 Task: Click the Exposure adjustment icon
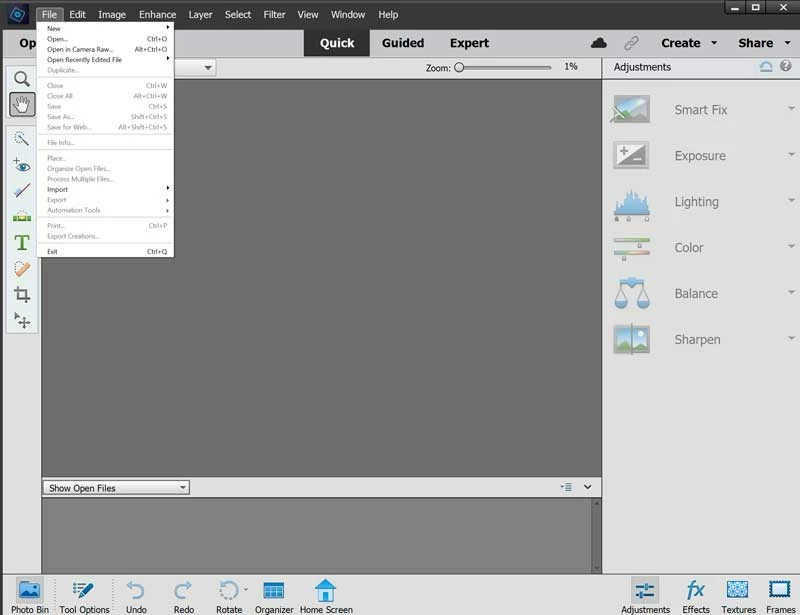click(x=632, y=155)
